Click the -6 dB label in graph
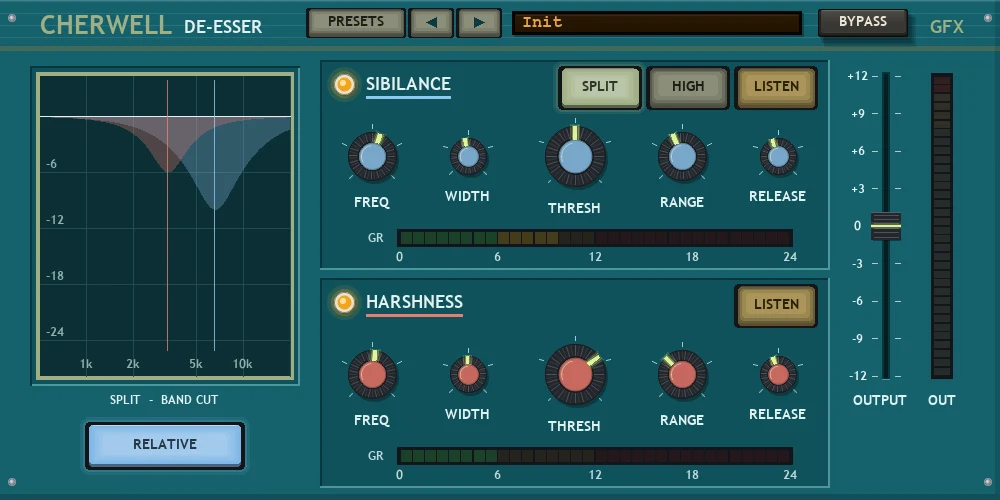Screen dimensions: 1000x500 (x=52, y=164)
